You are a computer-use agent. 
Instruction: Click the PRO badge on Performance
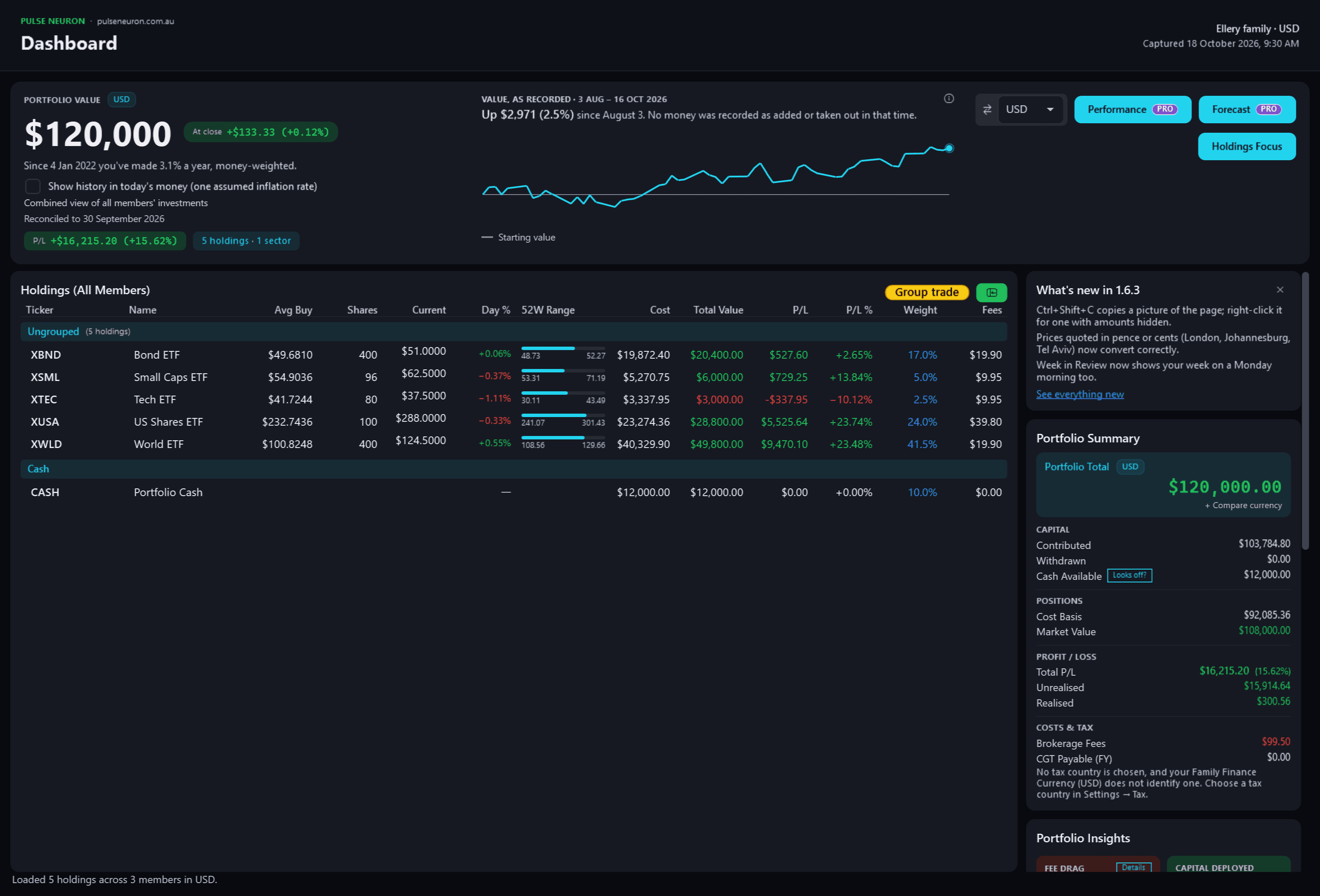[1164, 109]
